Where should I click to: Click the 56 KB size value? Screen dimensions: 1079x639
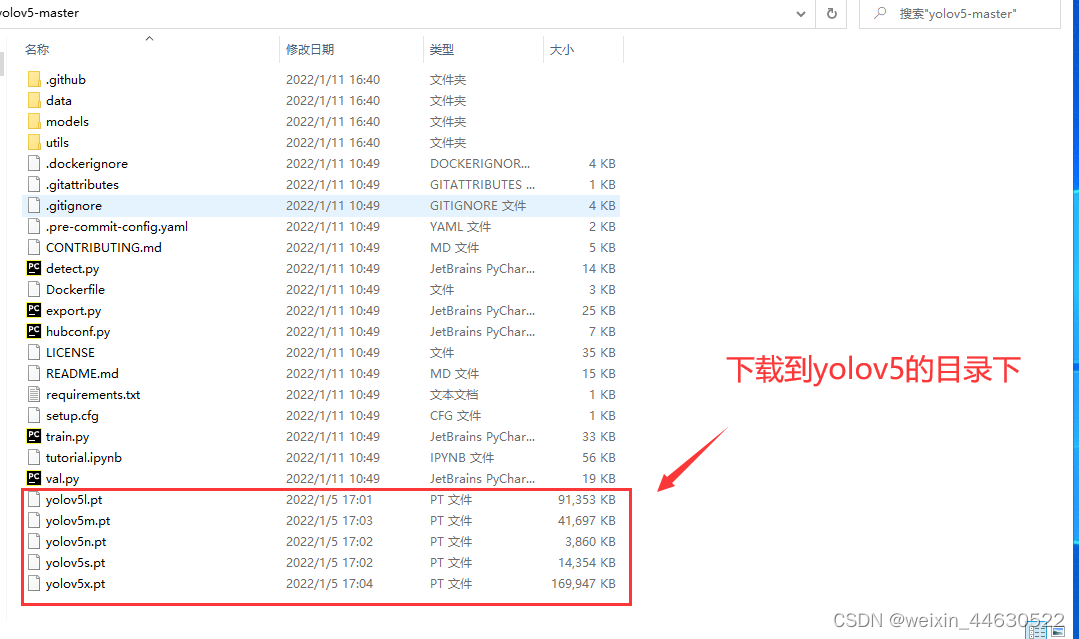click(599, 457)
